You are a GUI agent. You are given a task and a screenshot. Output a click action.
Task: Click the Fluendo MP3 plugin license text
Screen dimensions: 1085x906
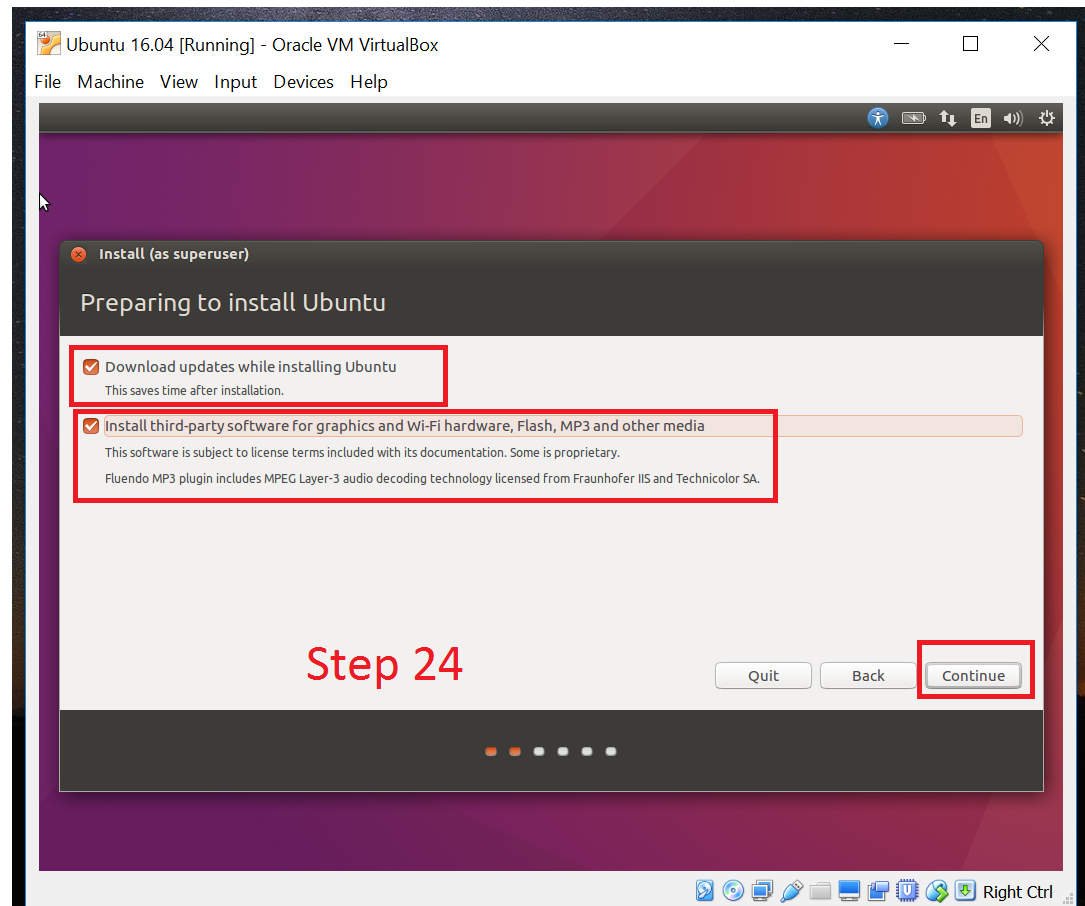coord(432,478)
